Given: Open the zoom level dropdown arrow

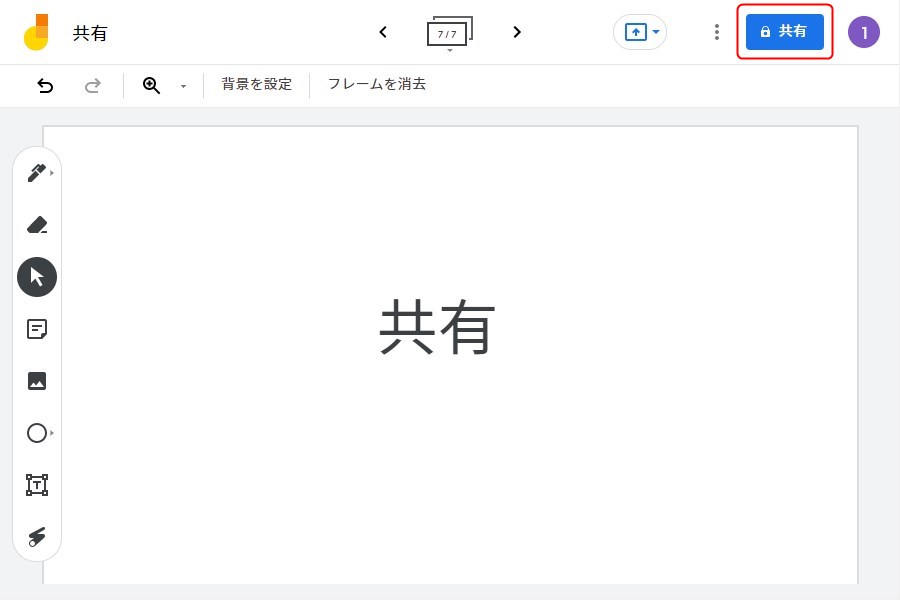Looking at the screenshot, I should point(183,86).
